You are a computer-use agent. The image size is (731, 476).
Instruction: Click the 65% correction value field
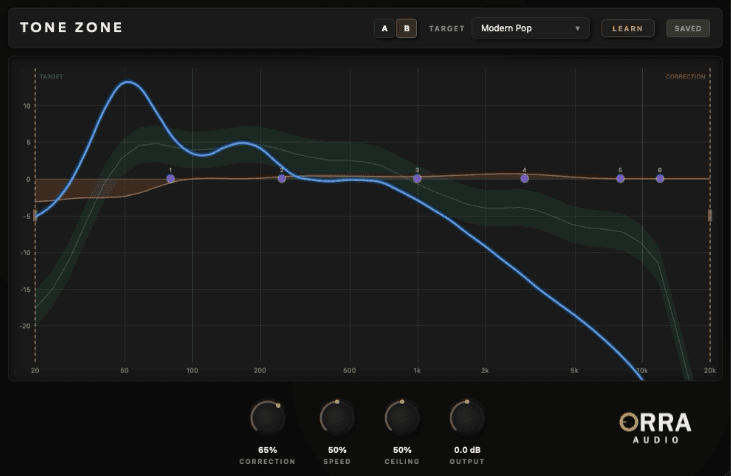(x=267, y=450)
